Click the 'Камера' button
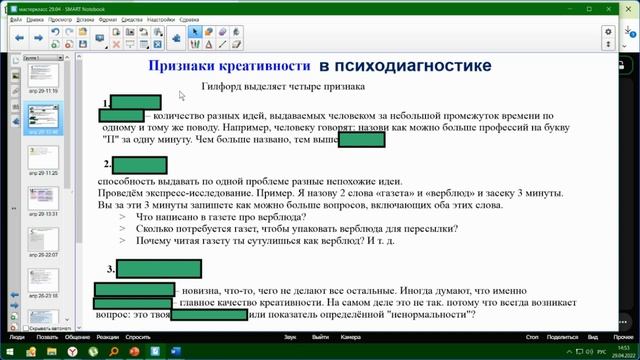The width and height of the screenshot is (640, 360). (x=351, y=337)
